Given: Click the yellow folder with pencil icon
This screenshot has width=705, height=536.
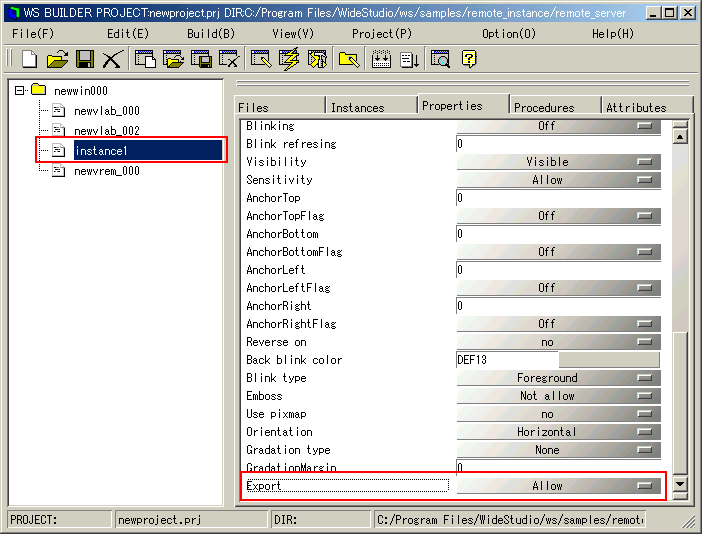Looking at the screenshot, I should coord(349,59).
